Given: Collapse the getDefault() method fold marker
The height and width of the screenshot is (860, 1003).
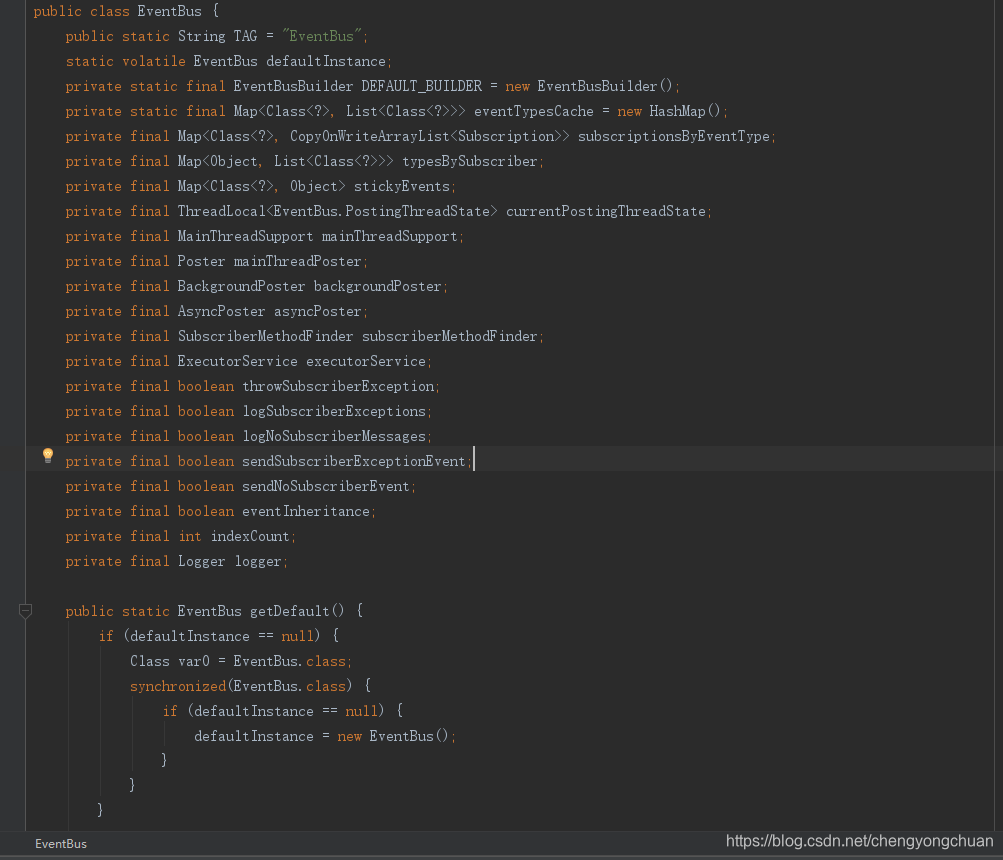Looking at the screenshot, I should pos(25,610).
